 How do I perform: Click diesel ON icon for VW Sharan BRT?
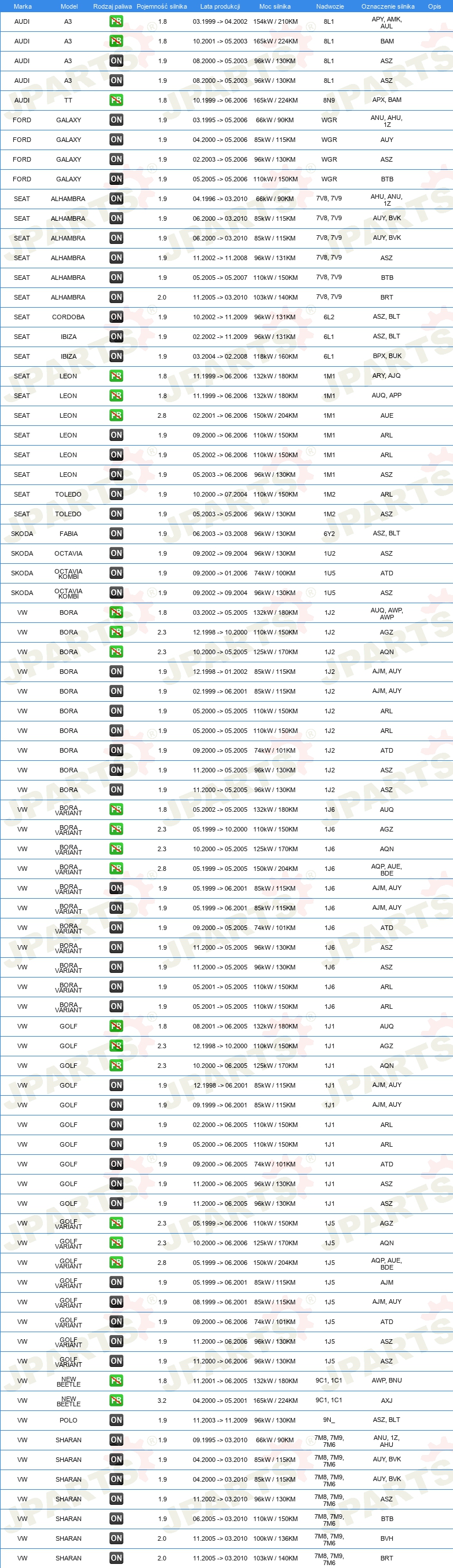point(116,1558)
